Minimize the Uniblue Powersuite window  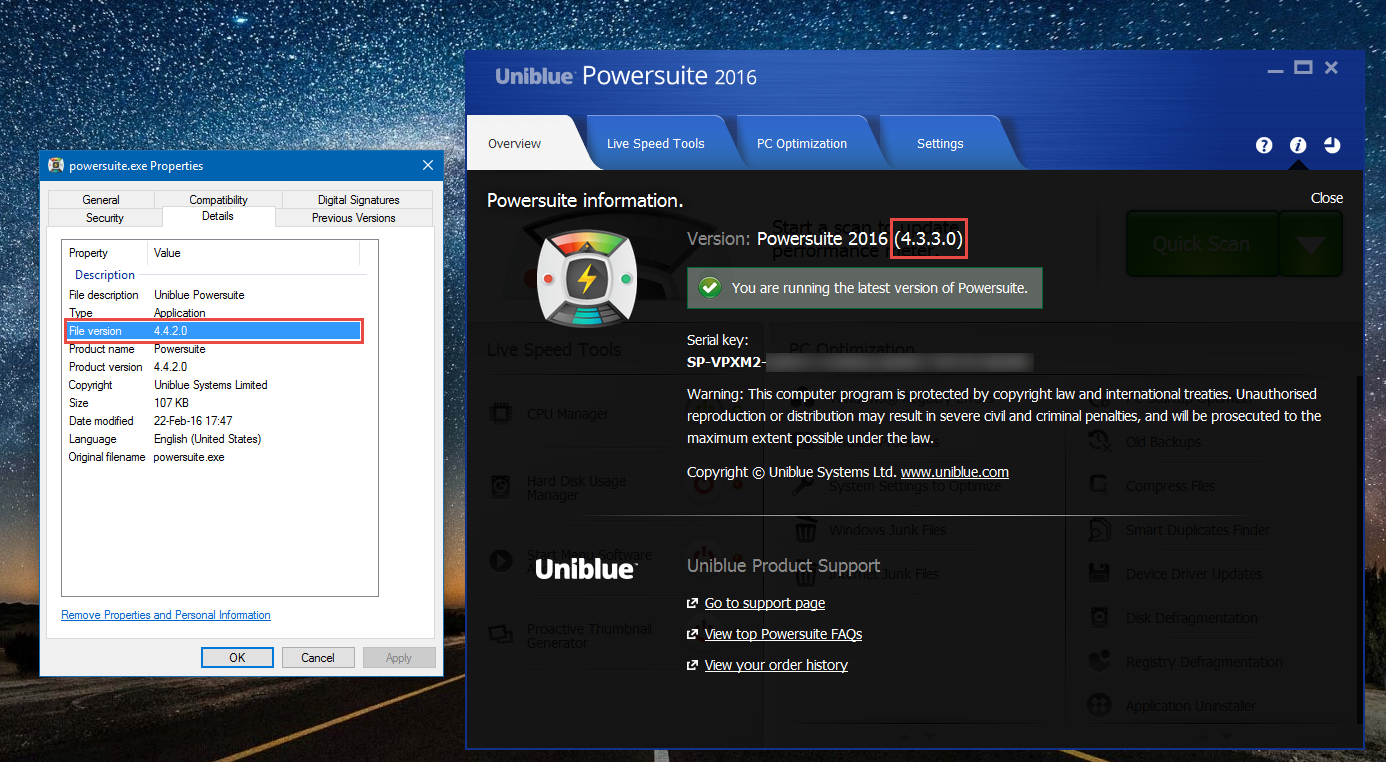pos(1275,69)
